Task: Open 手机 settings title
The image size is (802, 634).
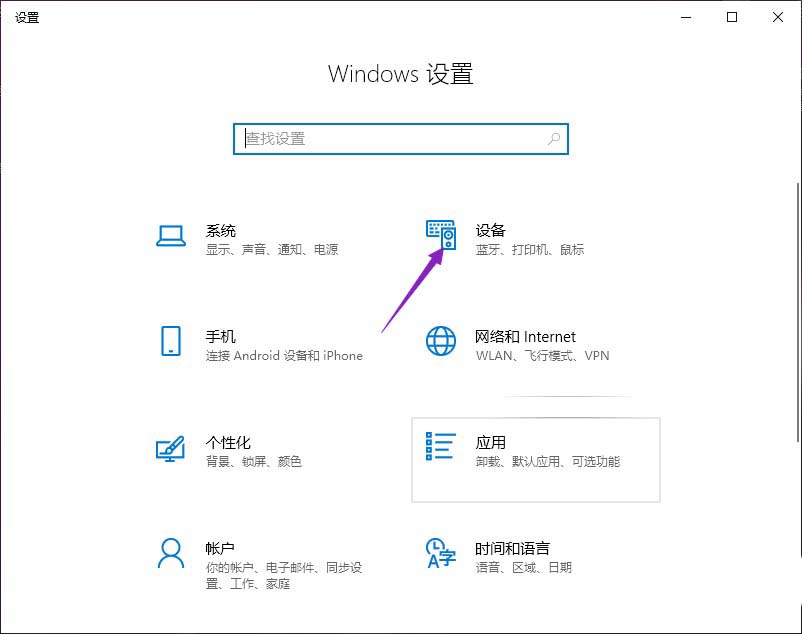Action: tap(220, 337)
